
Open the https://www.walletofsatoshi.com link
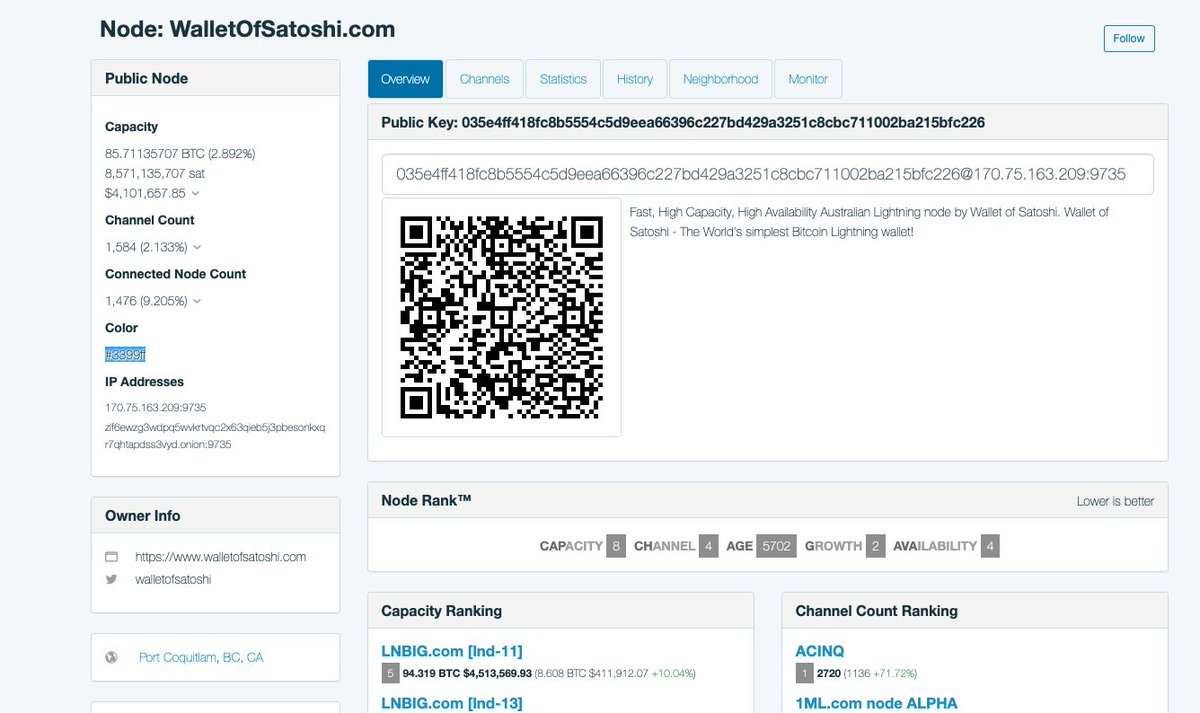click(x=220, y=557)
